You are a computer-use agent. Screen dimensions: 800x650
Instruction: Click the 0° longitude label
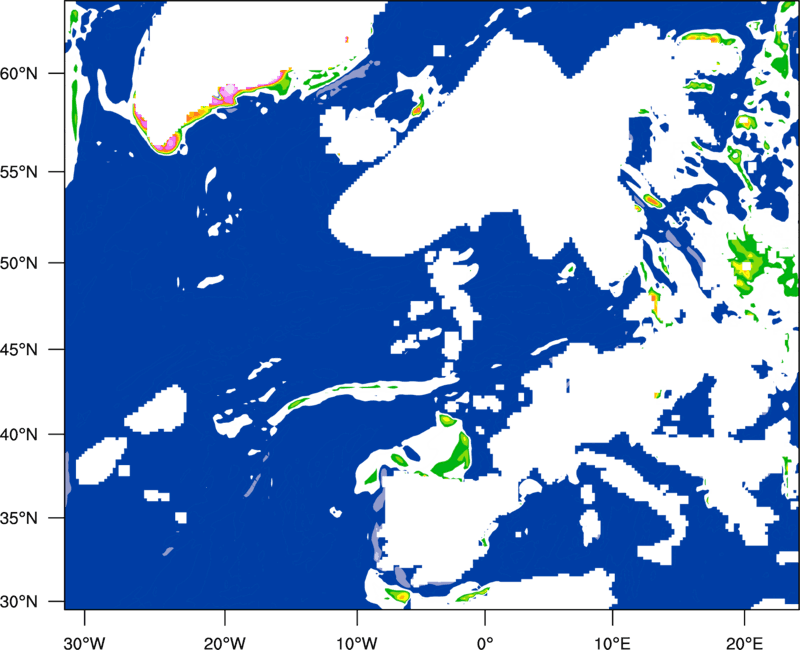pyautogui.click(x=485, y=643)
